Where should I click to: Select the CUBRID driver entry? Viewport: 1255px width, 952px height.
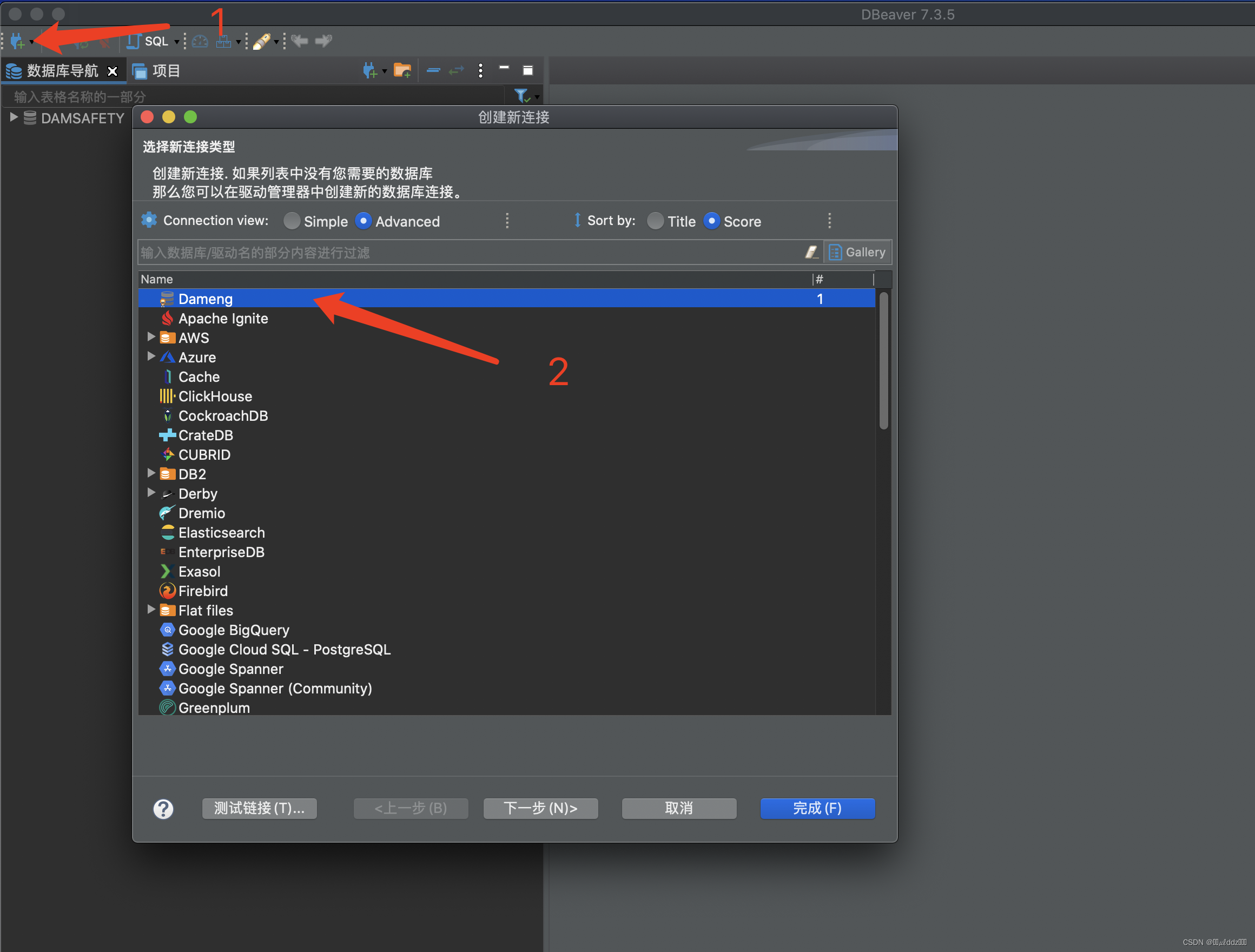[506, 454]
